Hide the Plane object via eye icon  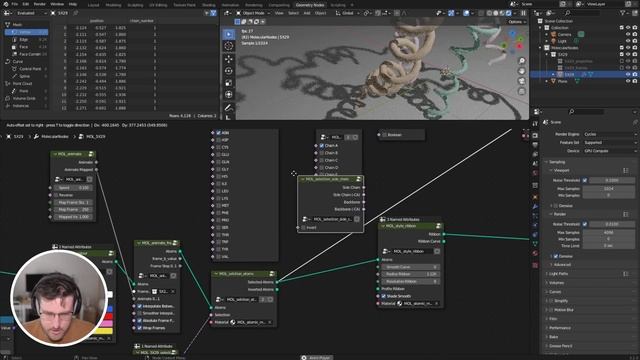628,81
